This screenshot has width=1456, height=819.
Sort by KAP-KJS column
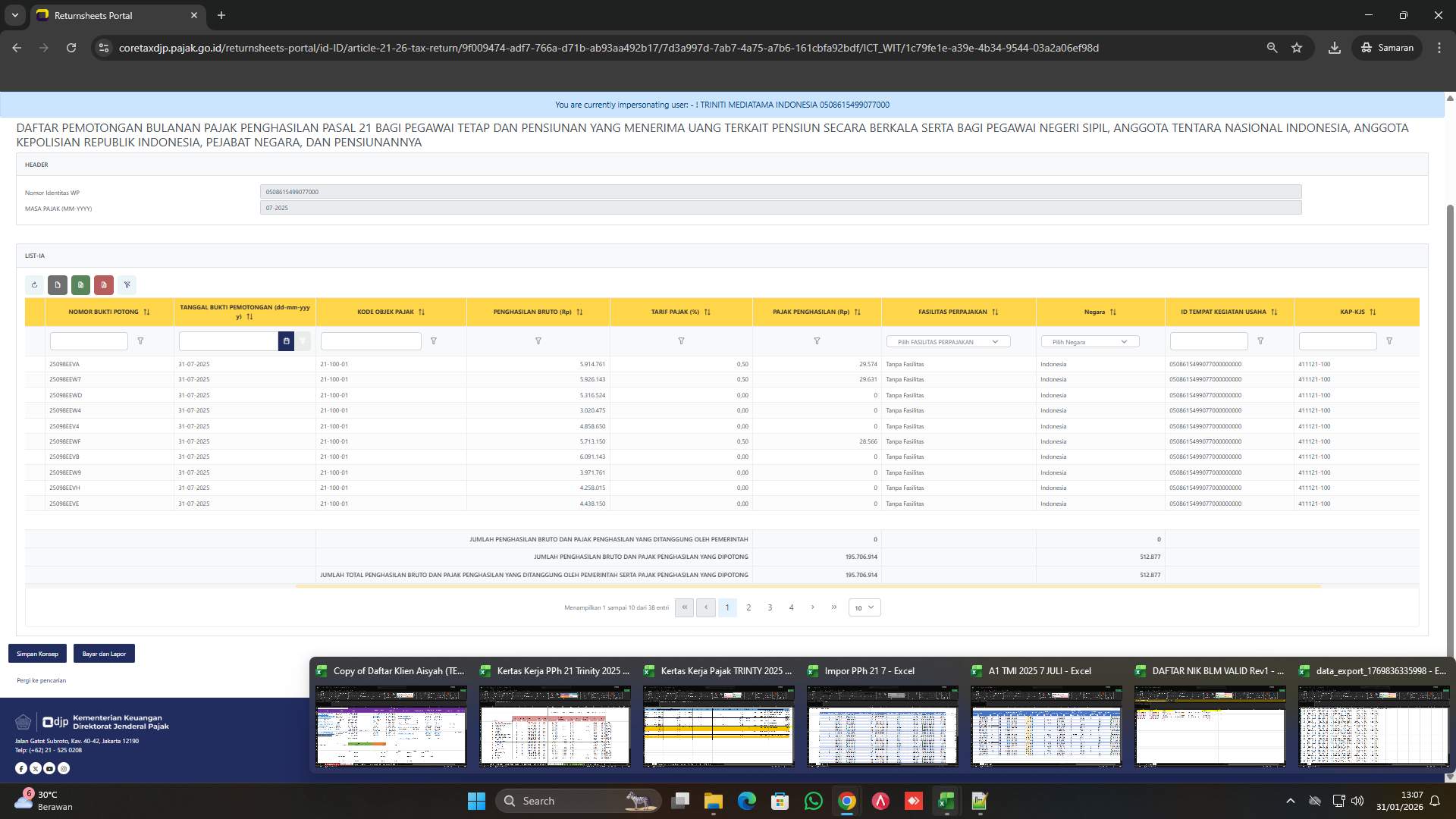[x=1373, y=312]
